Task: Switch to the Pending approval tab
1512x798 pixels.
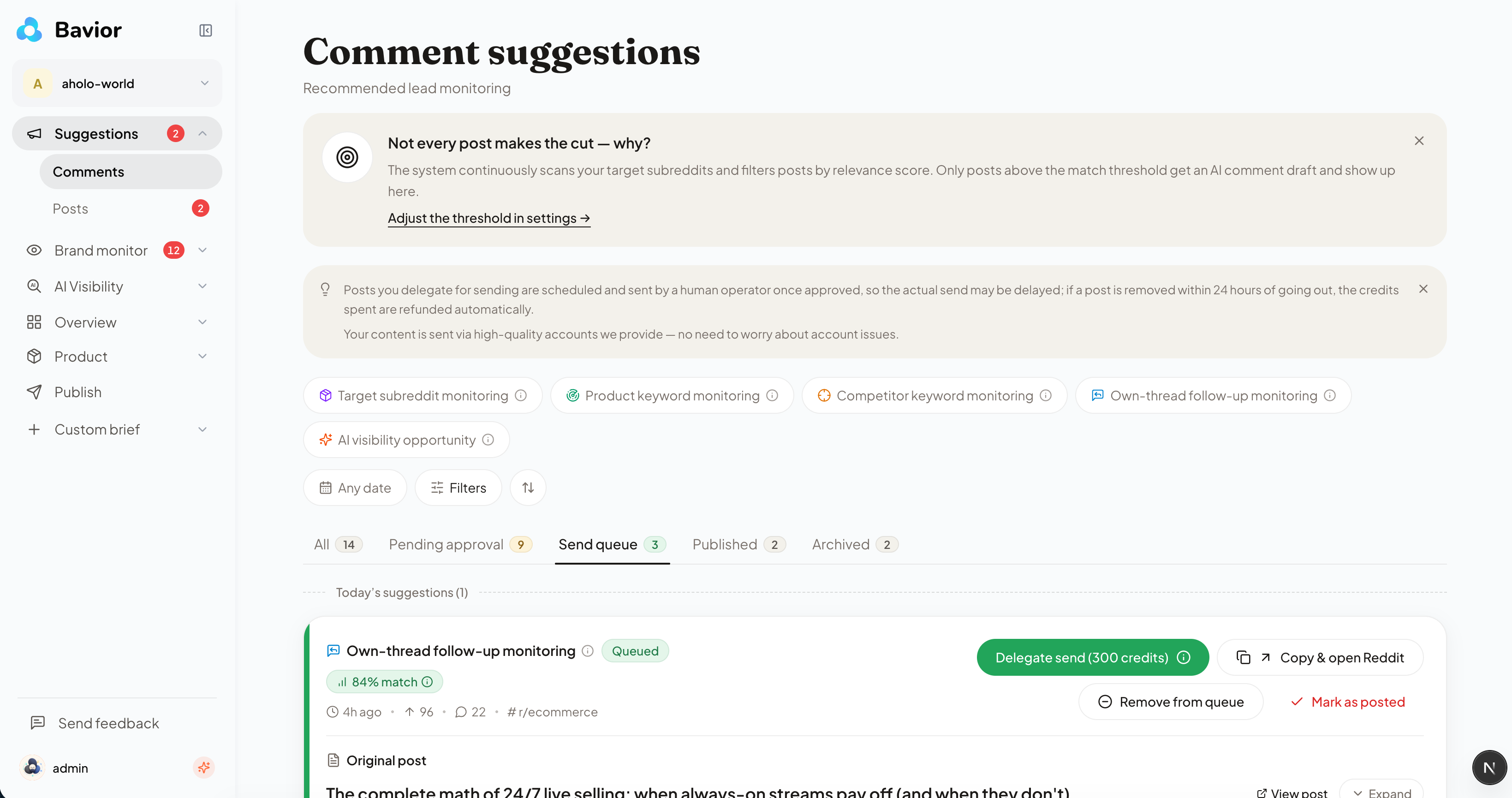Action: (x=460, y=544)
